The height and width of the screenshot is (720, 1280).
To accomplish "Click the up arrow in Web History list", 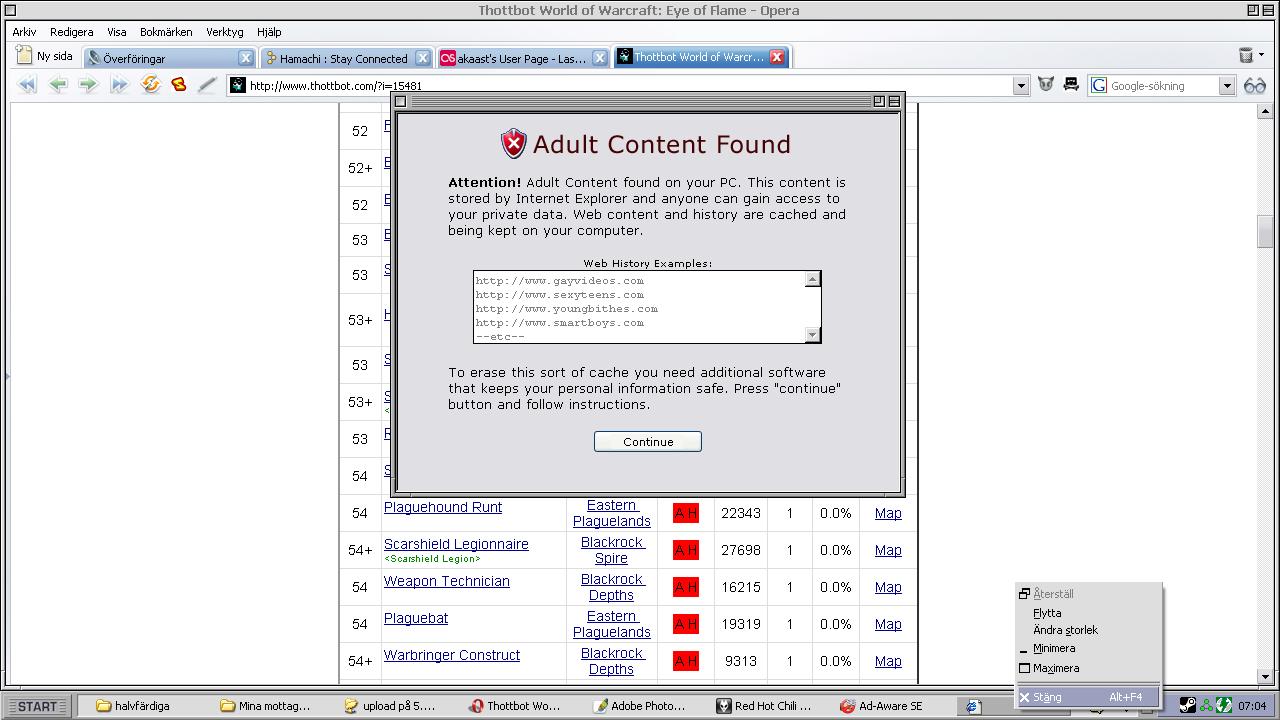I will point(812,279).
